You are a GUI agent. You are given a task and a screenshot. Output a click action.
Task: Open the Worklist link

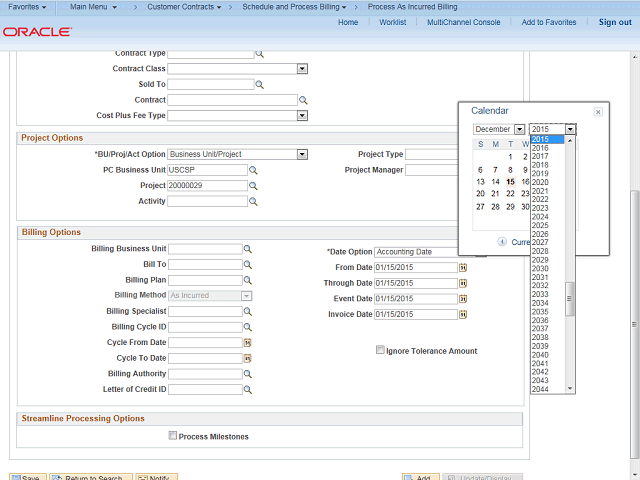coord(392,22)
